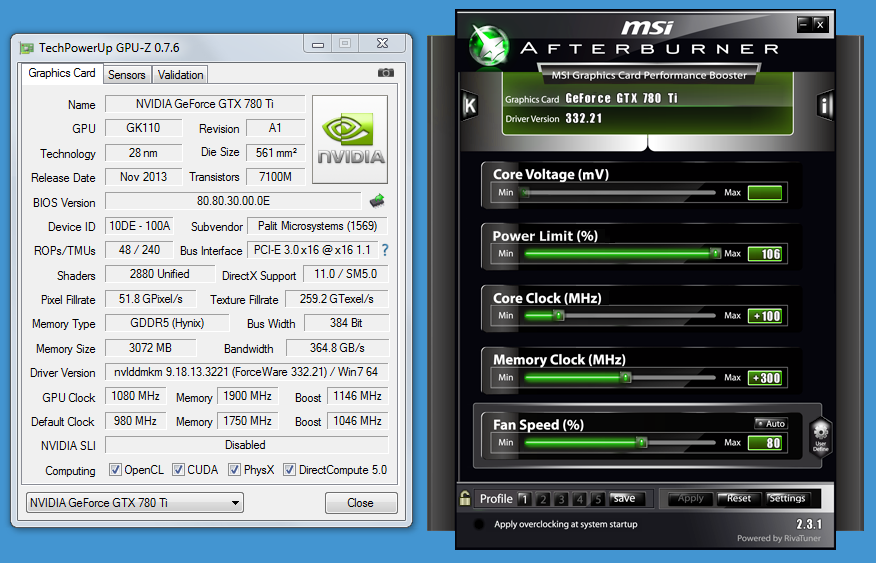The height and width of the screenshot is (563, 876).
Task: Click the Power Limit slider handle
Action: 715,254
